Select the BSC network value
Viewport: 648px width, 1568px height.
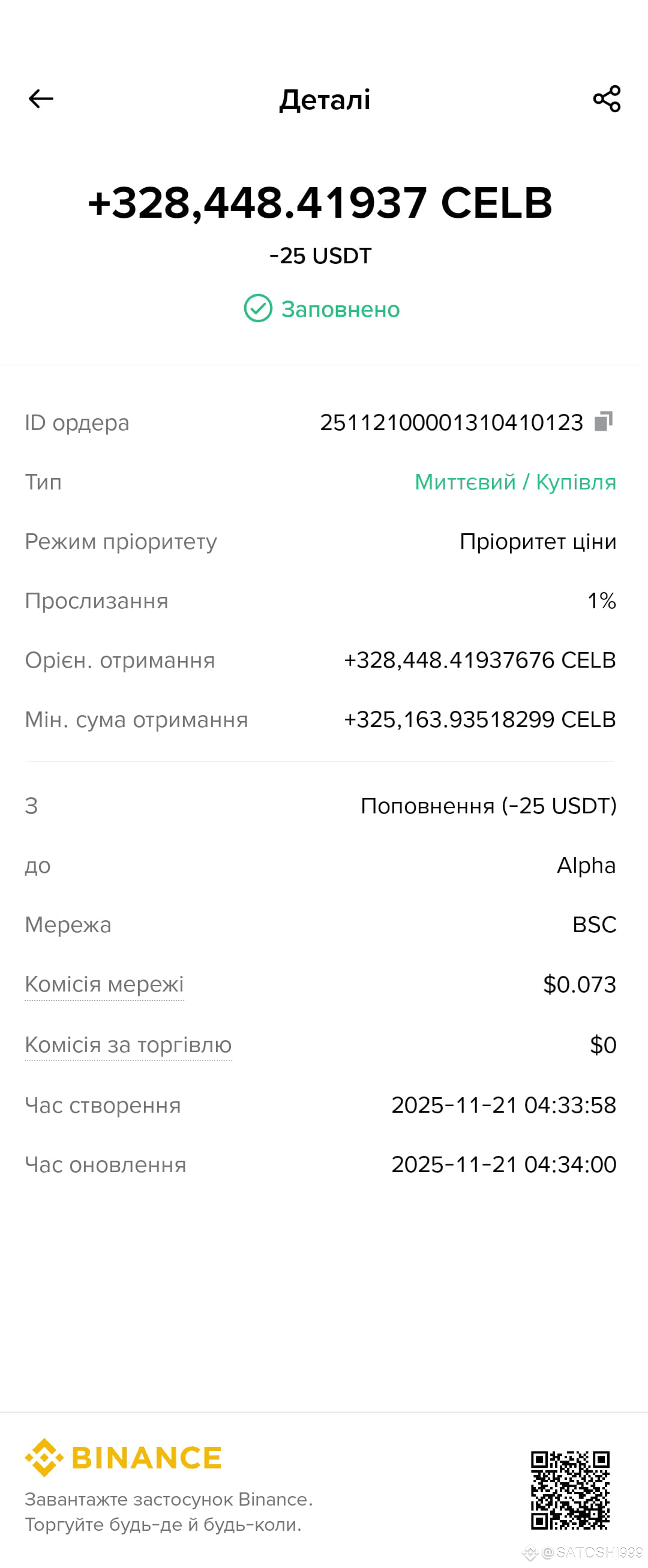595,924
